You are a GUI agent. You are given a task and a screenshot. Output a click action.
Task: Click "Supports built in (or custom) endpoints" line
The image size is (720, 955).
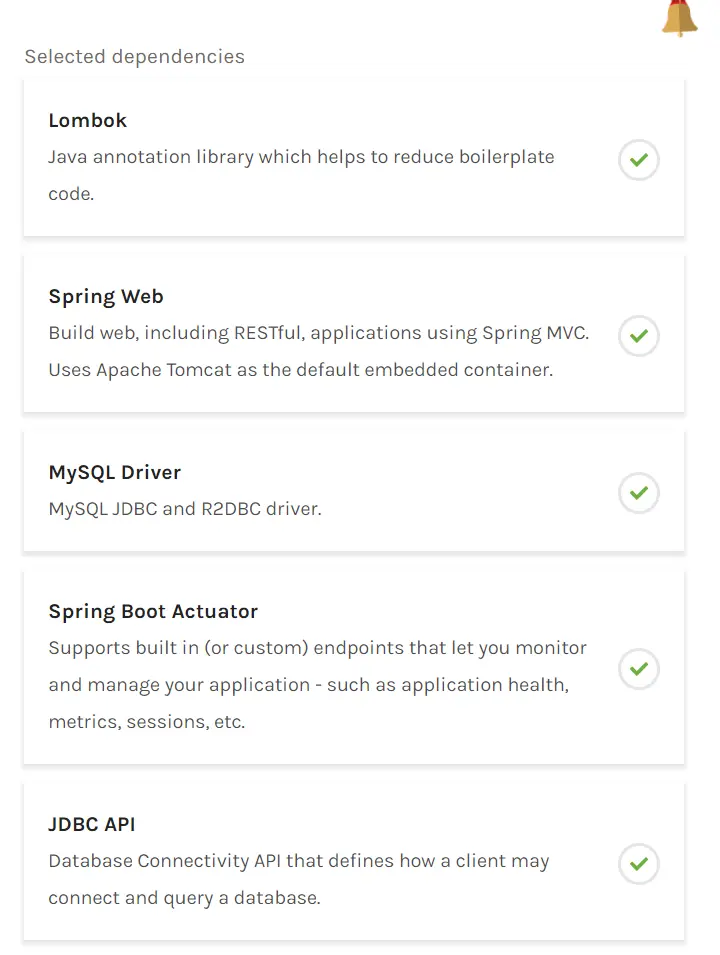(317, 648)
